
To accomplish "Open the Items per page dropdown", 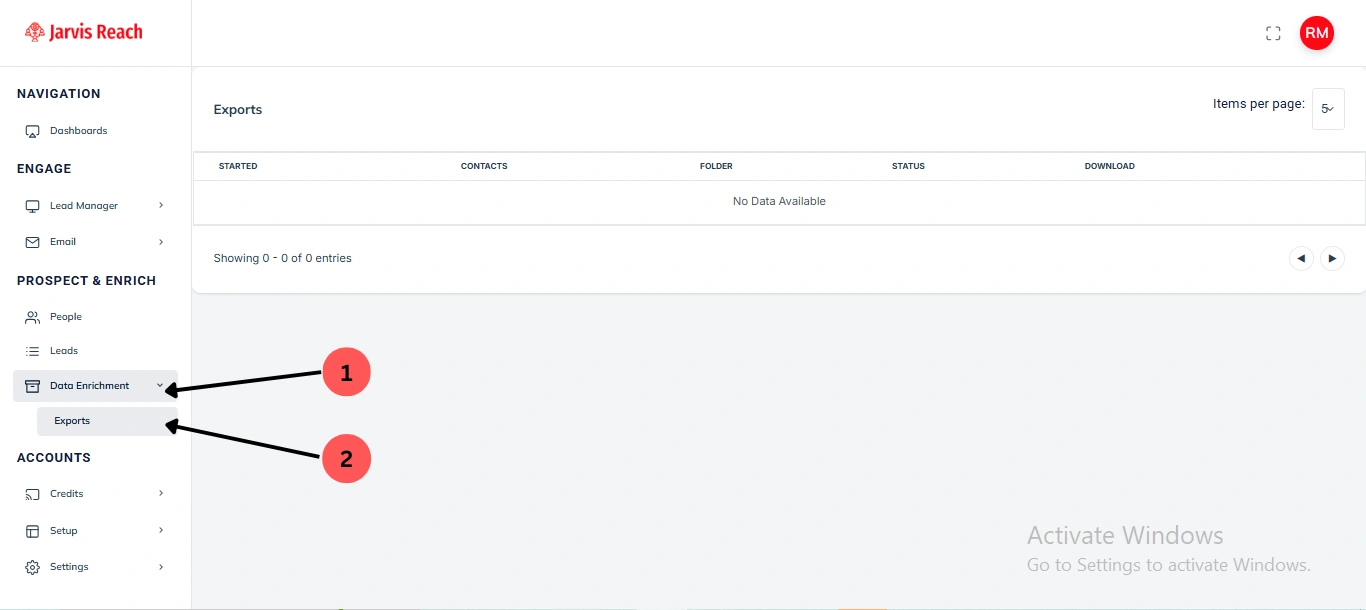I will (x=1328, y=109).
